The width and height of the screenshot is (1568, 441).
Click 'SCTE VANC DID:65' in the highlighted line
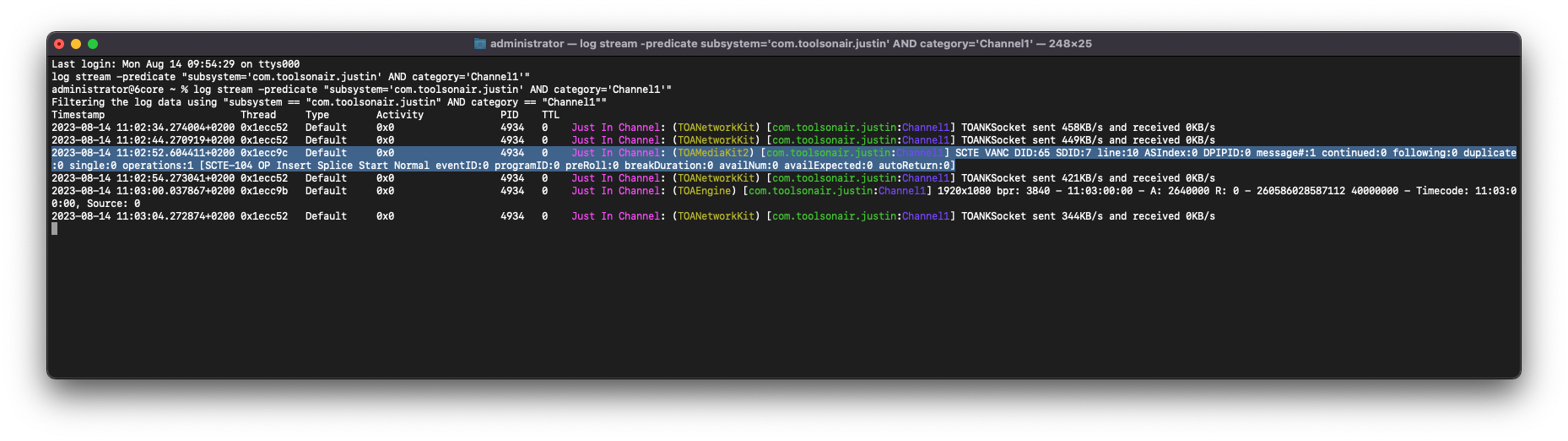(1003, 153)
